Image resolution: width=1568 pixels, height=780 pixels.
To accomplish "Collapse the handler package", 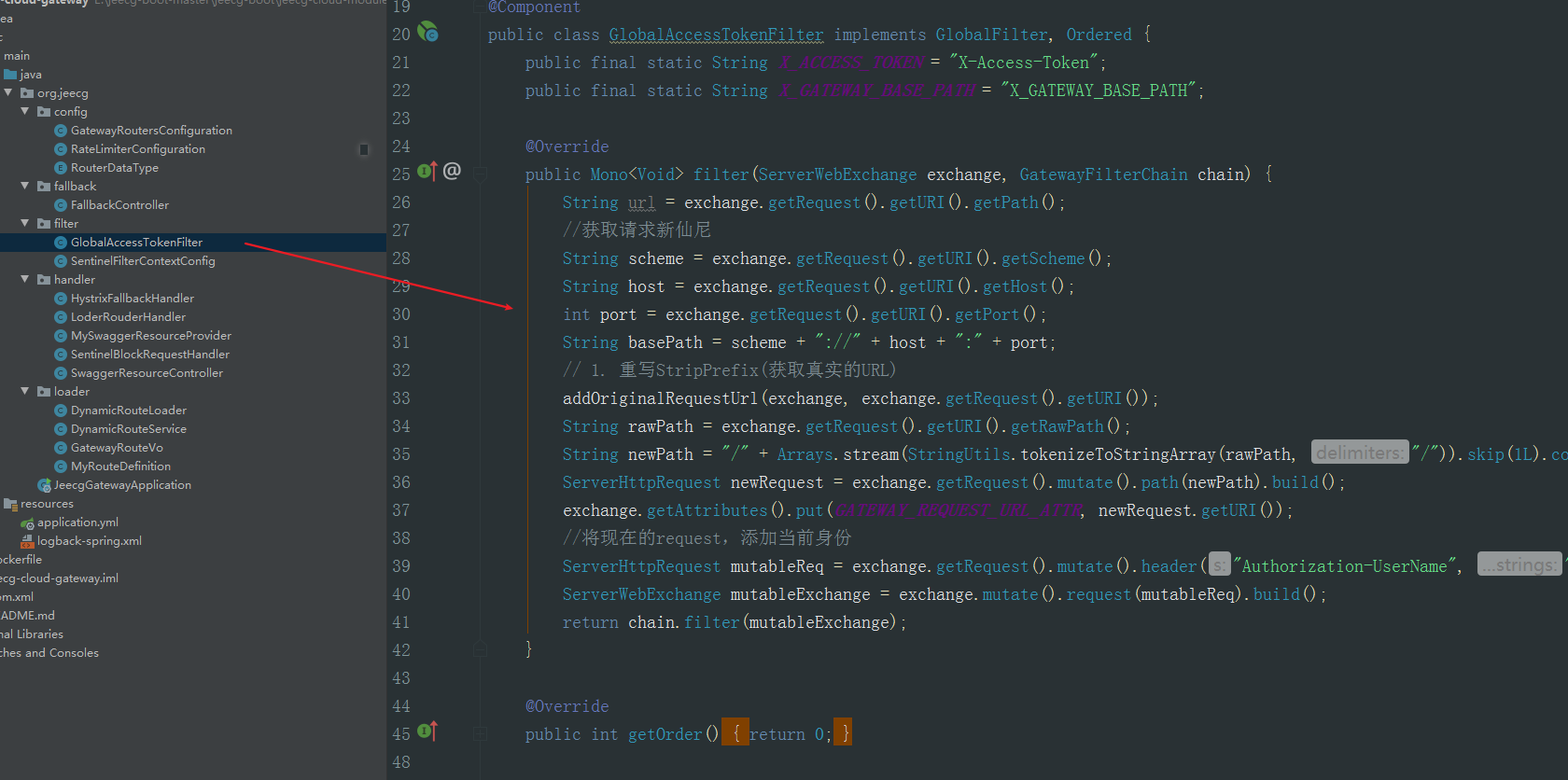I will (x=25, y=279).
